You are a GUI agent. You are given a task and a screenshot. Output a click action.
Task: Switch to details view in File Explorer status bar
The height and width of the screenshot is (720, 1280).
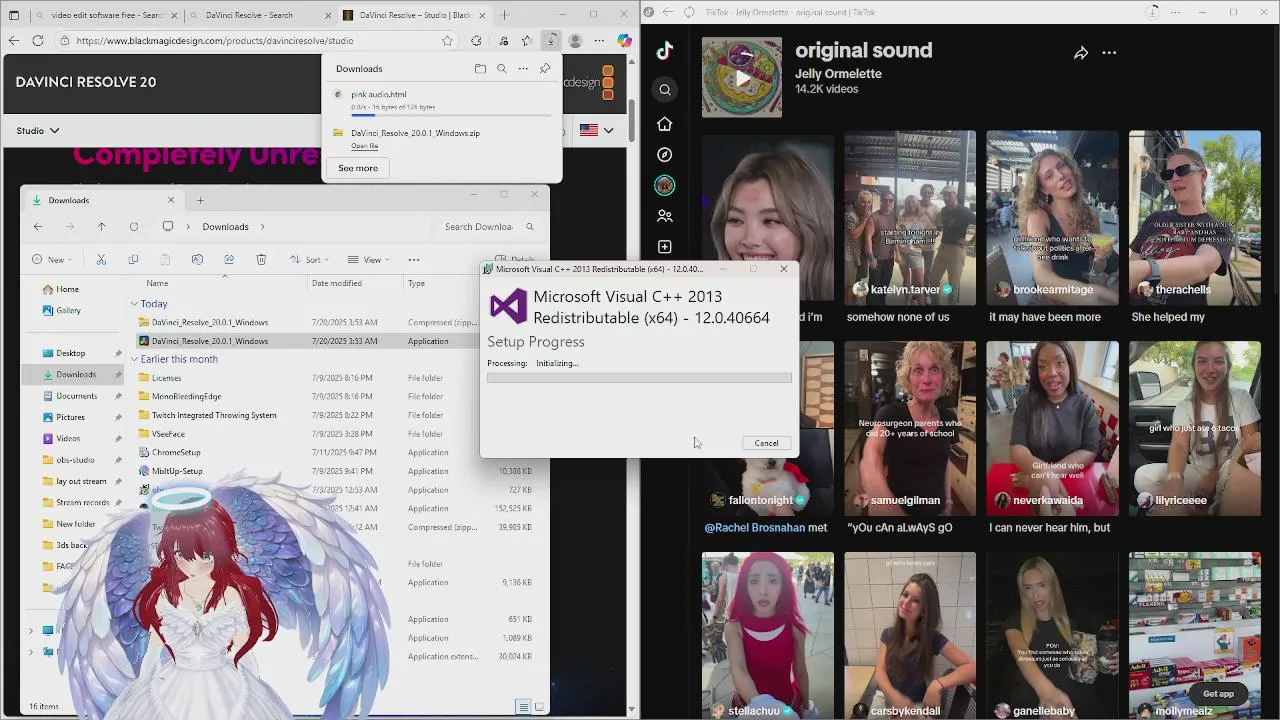point(523,707)
